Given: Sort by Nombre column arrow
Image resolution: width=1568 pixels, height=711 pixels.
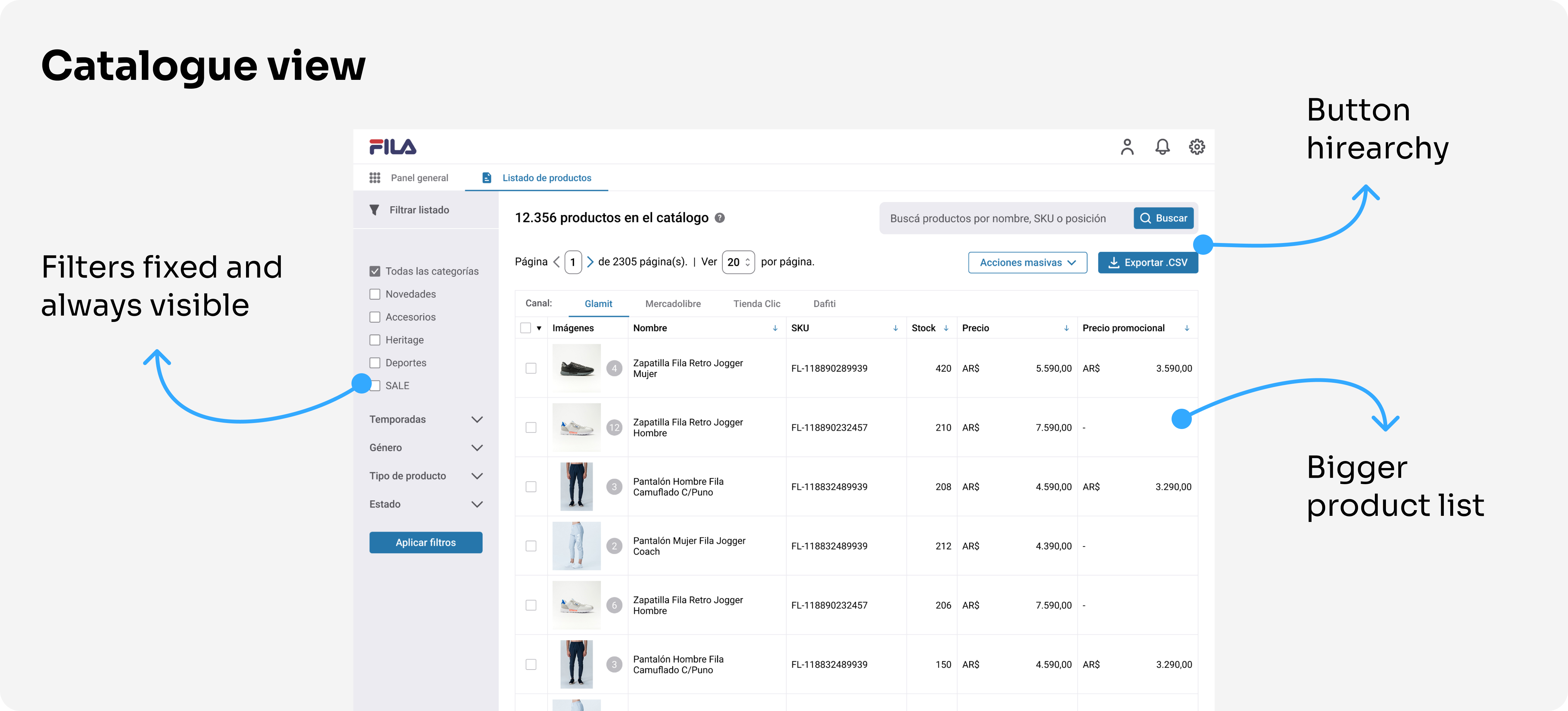Looking at the screenshot, I should click(x=775, y=328).
